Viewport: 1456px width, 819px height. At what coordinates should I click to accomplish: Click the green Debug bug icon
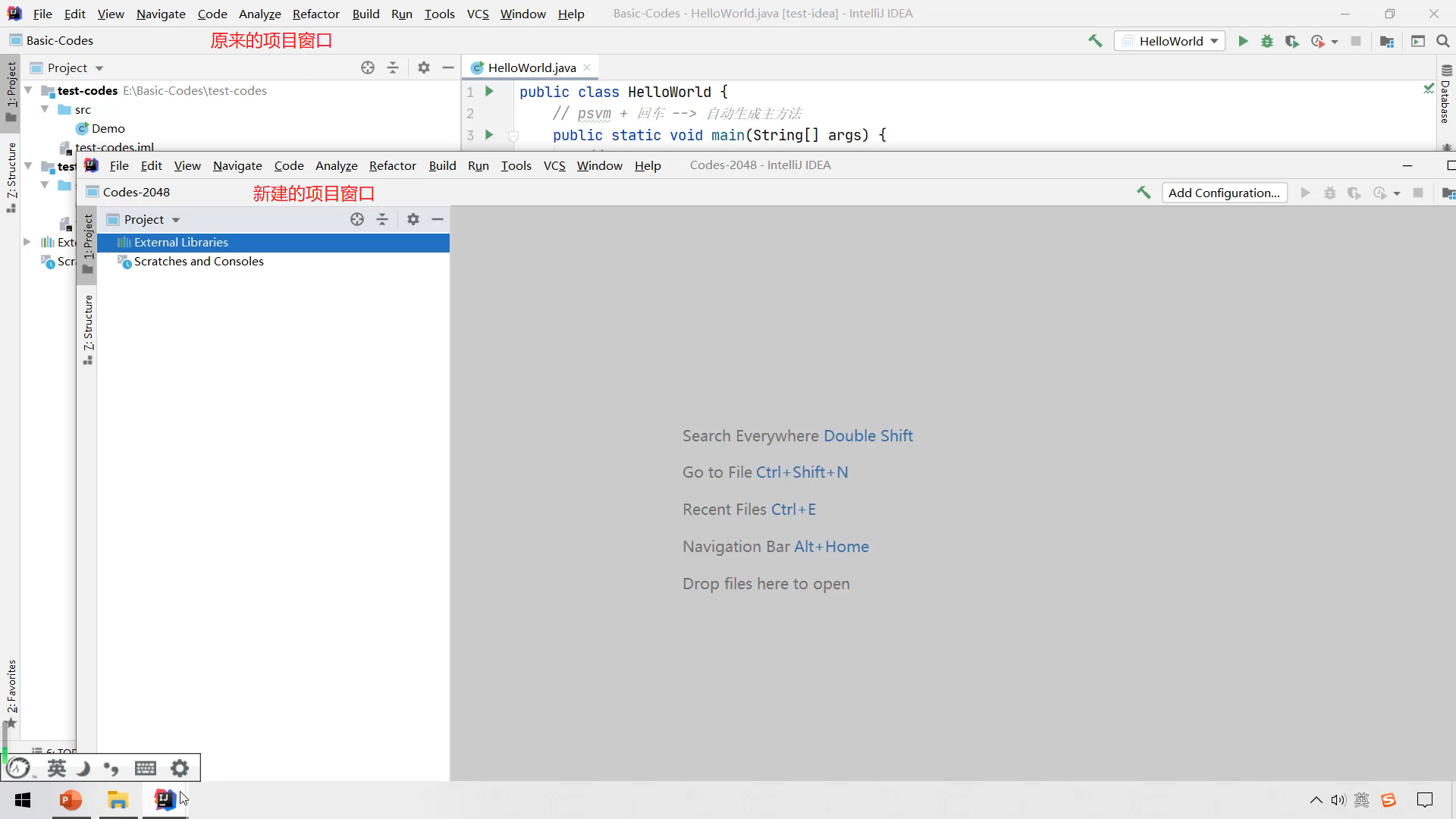click(1267, 41)
